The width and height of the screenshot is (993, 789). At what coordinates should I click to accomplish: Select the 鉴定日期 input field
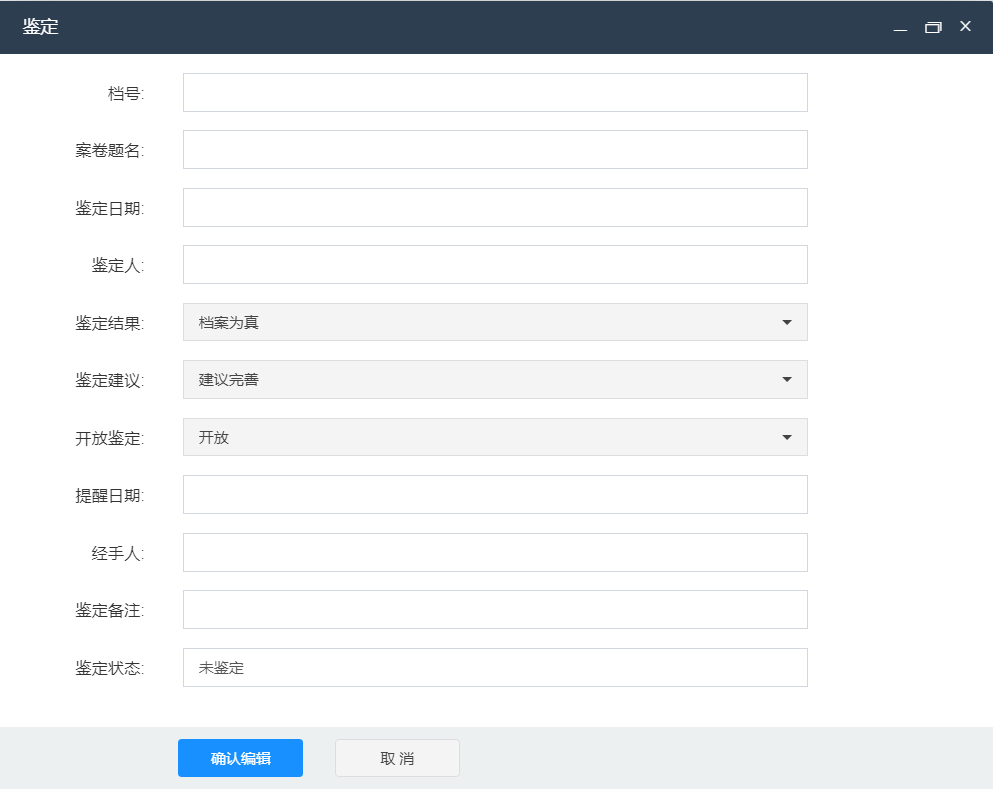pyautogui.click(x=495, y=207)
